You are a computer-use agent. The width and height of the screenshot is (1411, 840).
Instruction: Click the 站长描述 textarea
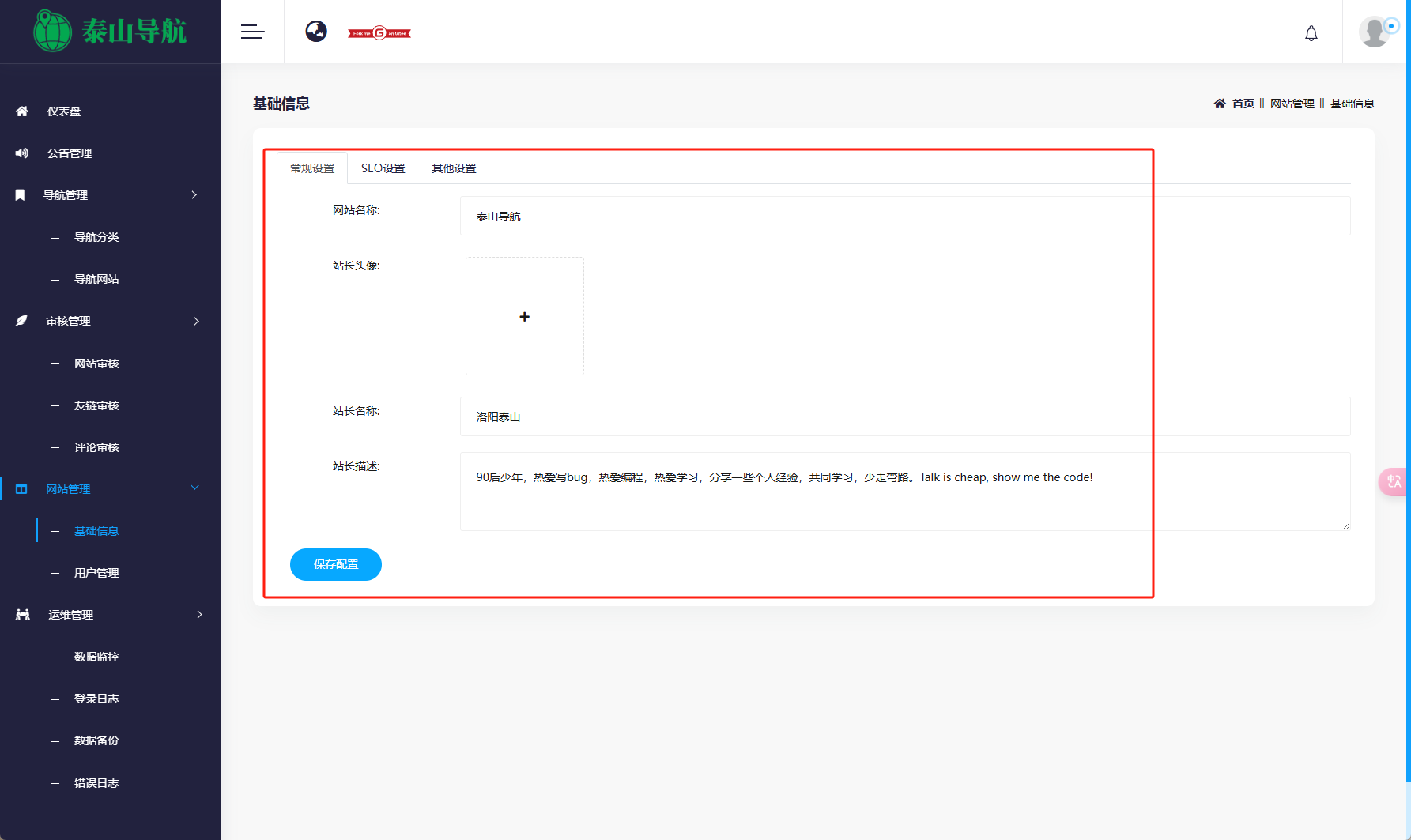click(905, 492)
